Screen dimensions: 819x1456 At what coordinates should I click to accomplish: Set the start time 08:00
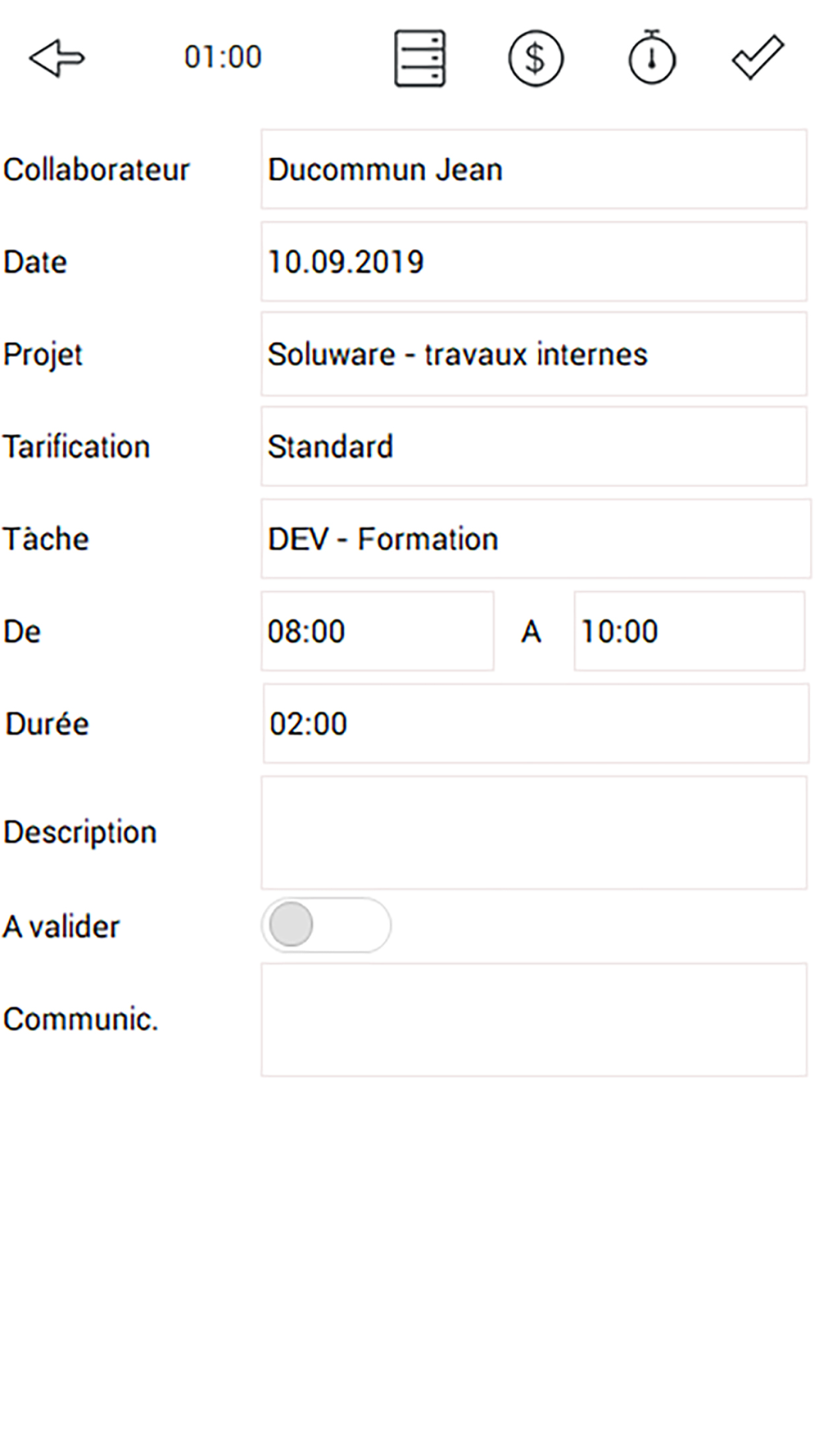point(378,631)
